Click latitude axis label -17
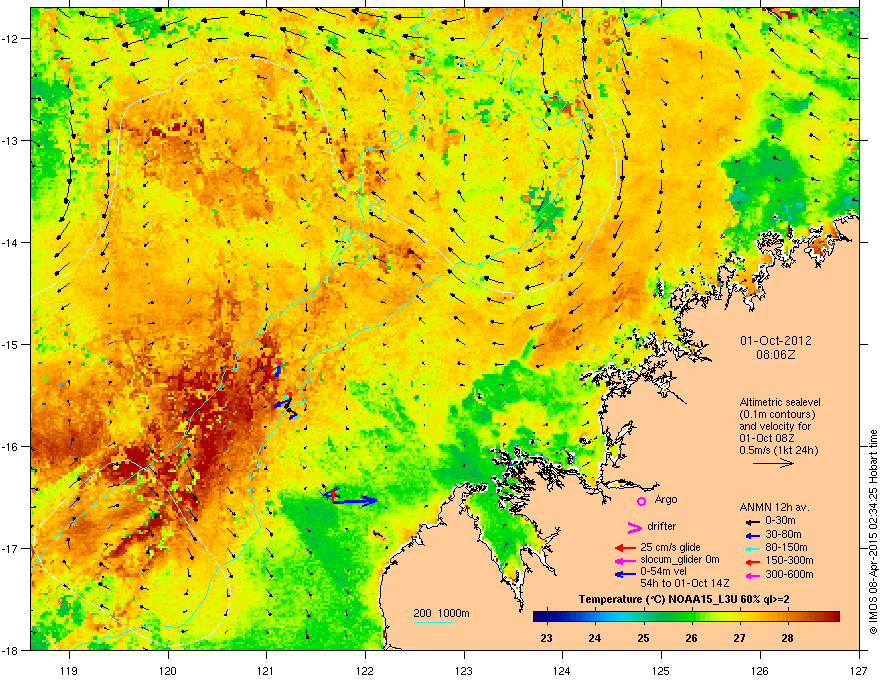 (11, 548)
